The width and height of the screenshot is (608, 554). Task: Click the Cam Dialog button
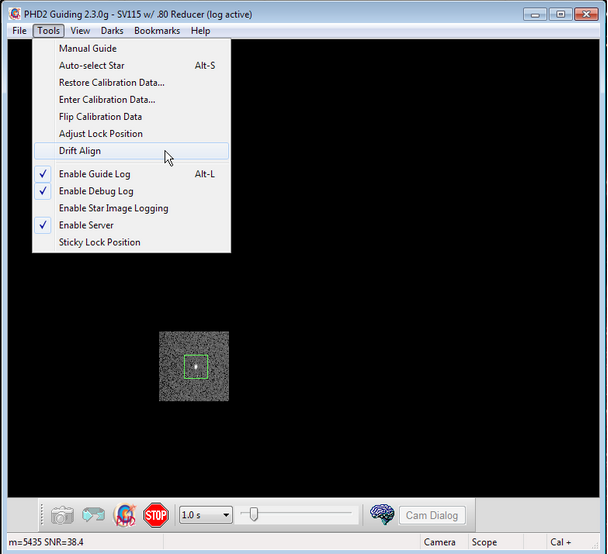coord(432,516)
